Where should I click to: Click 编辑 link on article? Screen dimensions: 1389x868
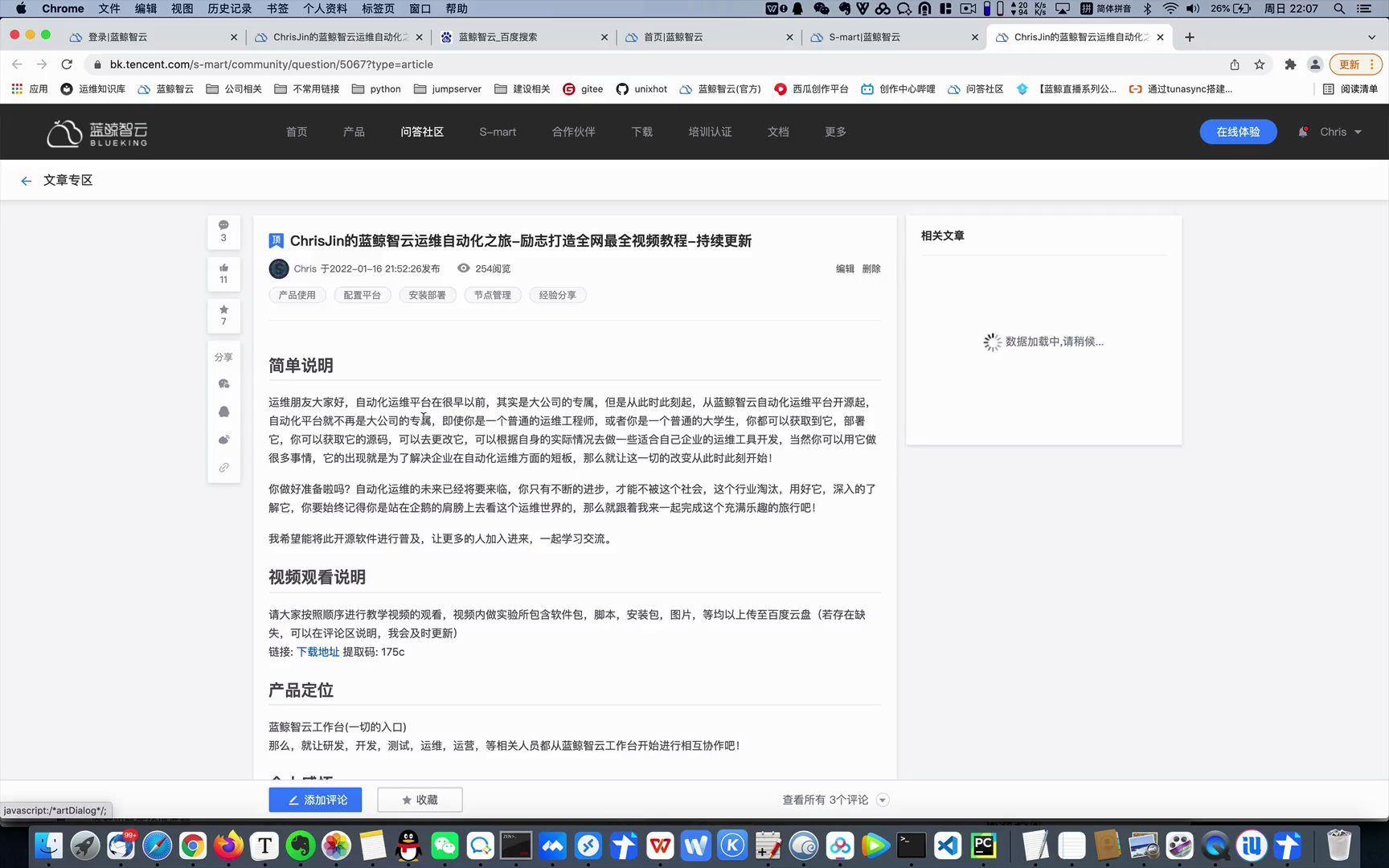(845, 269)
